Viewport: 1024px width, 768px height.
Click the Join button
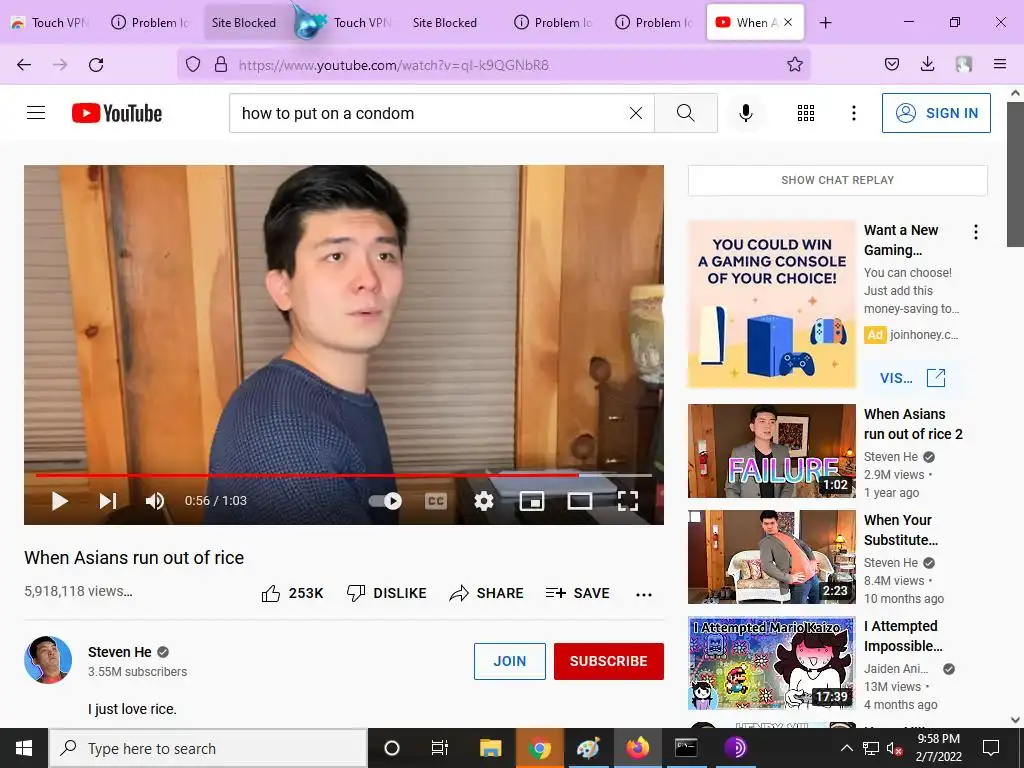tap(509, 661)
